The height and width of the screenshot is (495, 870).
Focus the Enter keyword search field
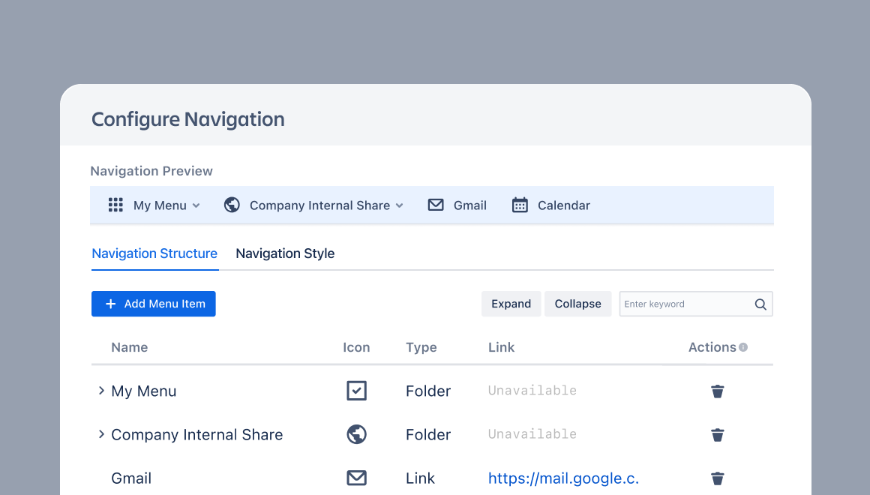[684, 304]
